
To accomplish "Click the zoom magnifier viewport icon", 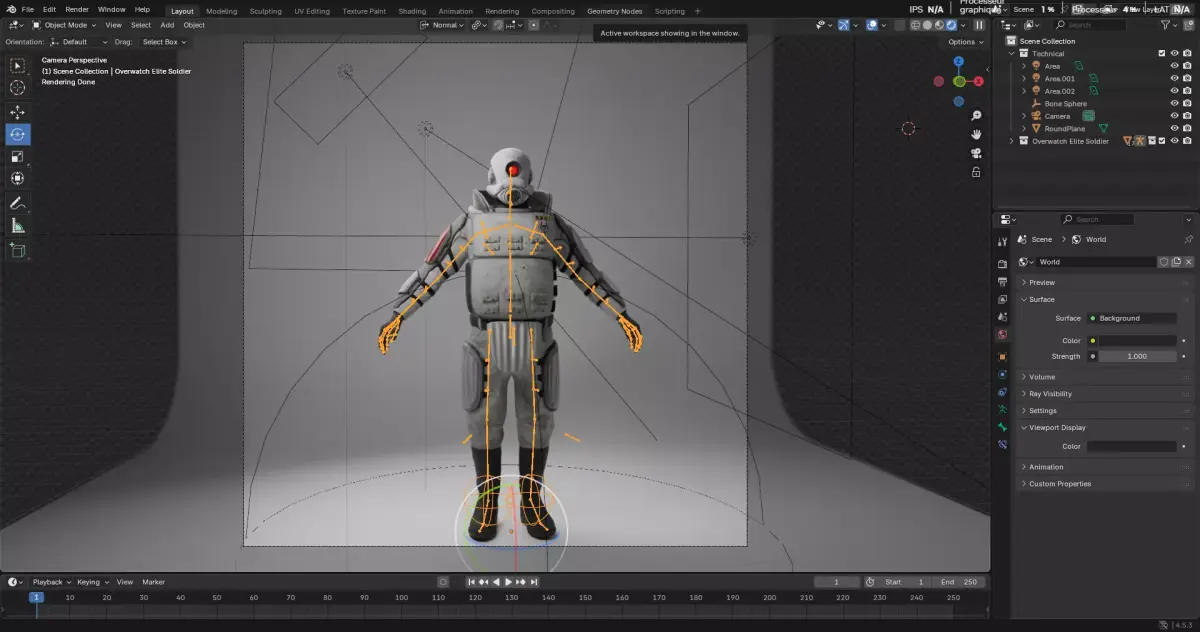I will pos(976,115).
